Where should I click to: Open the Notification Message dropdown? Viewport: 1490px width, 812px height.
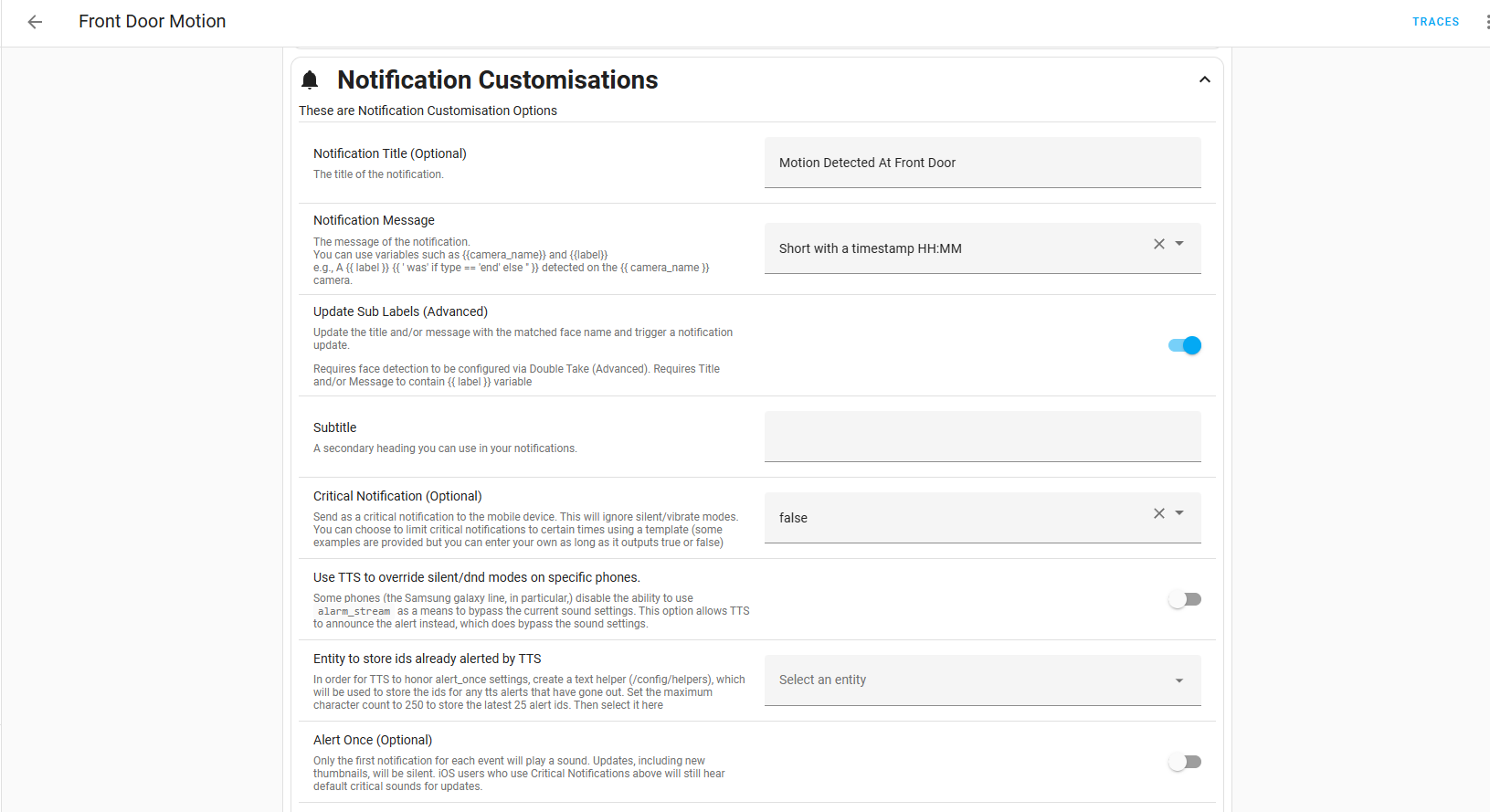coord(1179,244)
